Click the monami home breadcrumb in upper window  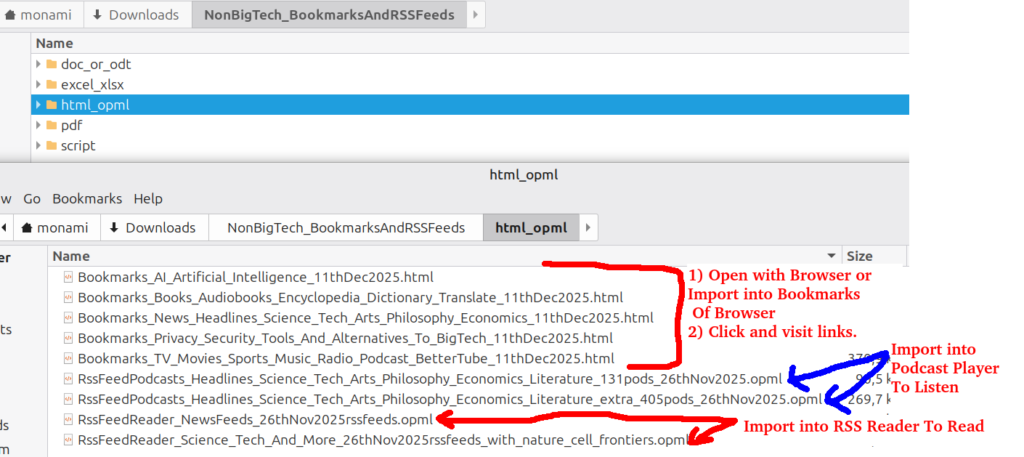(x=38, y=15)
